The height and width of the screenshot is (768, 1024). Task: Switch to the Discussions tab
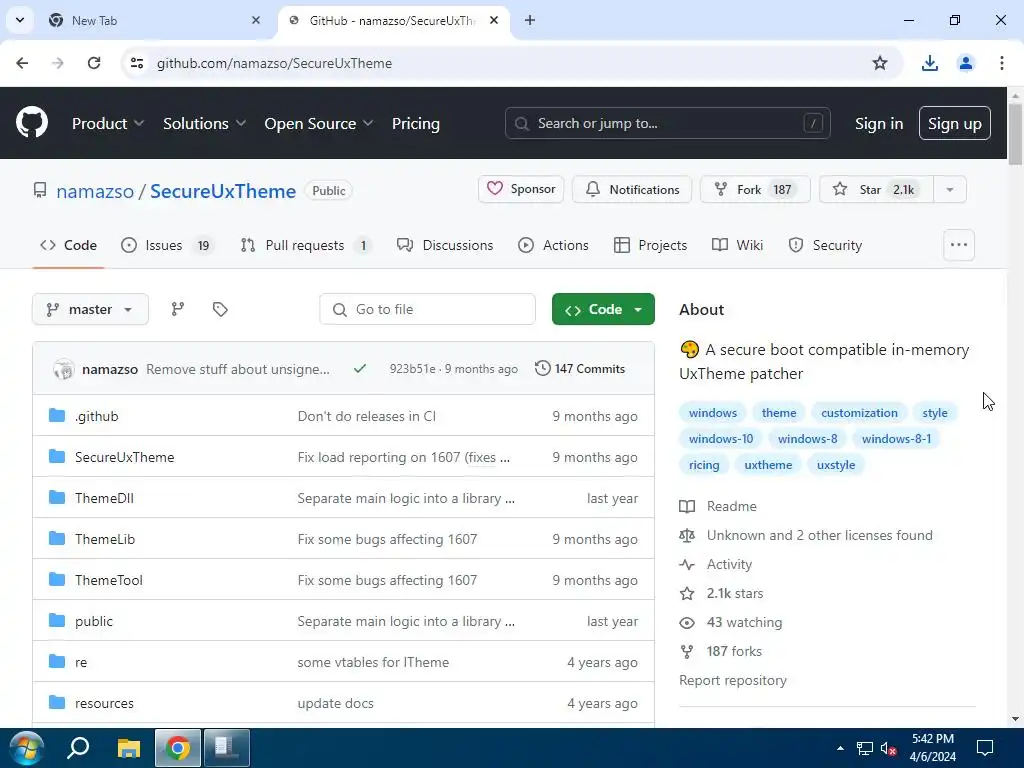tap(445, 245)
